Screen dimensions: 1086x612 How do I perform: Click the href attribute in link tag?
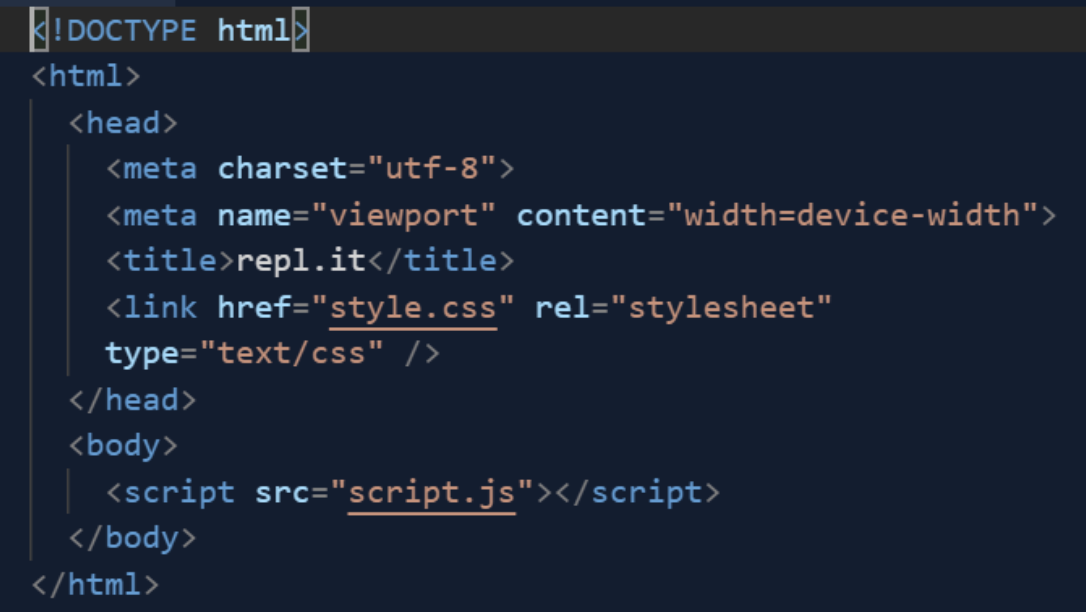coord(254,307)
